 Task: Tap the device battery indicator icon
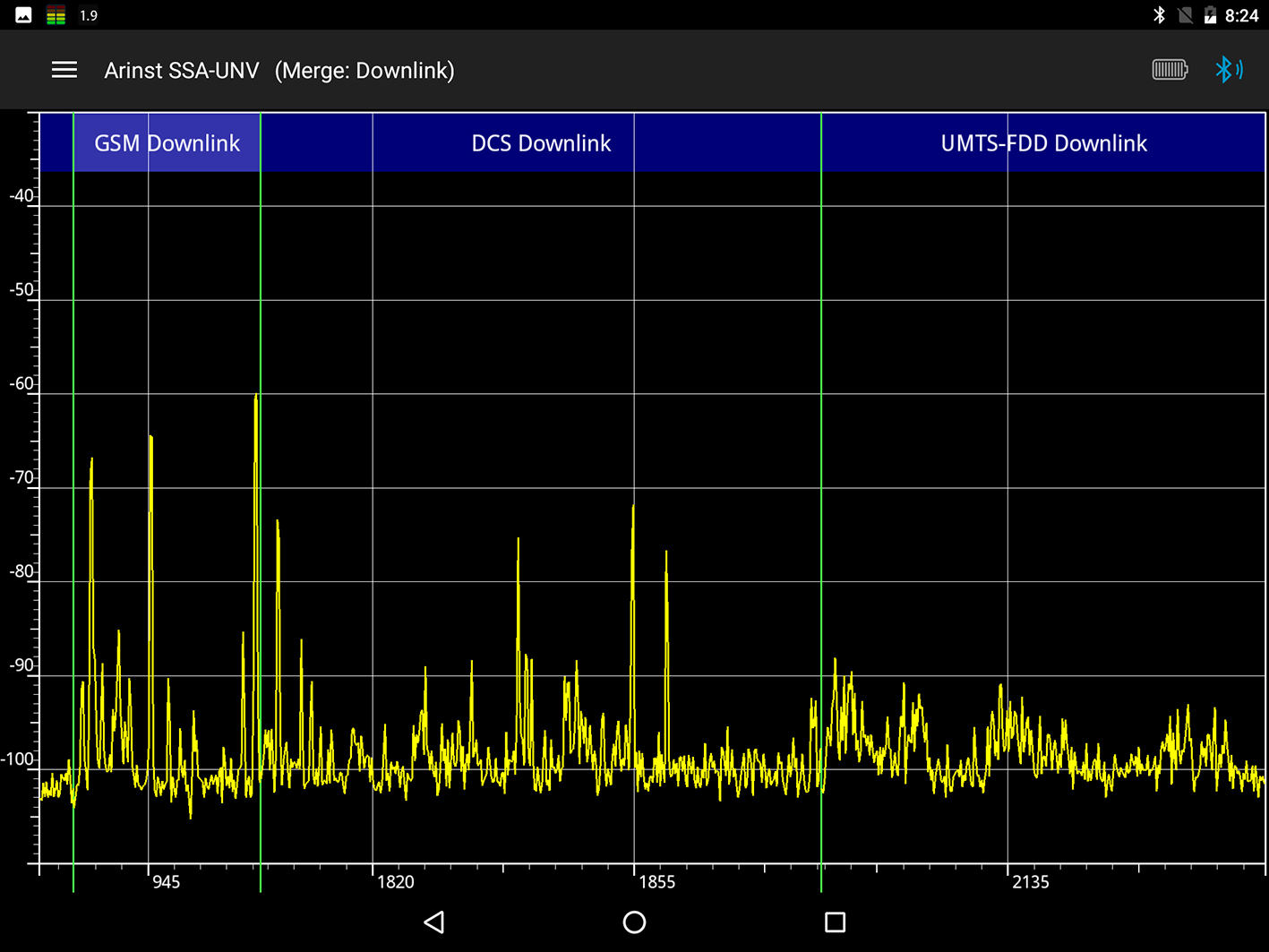click(x=1170, y=70)
